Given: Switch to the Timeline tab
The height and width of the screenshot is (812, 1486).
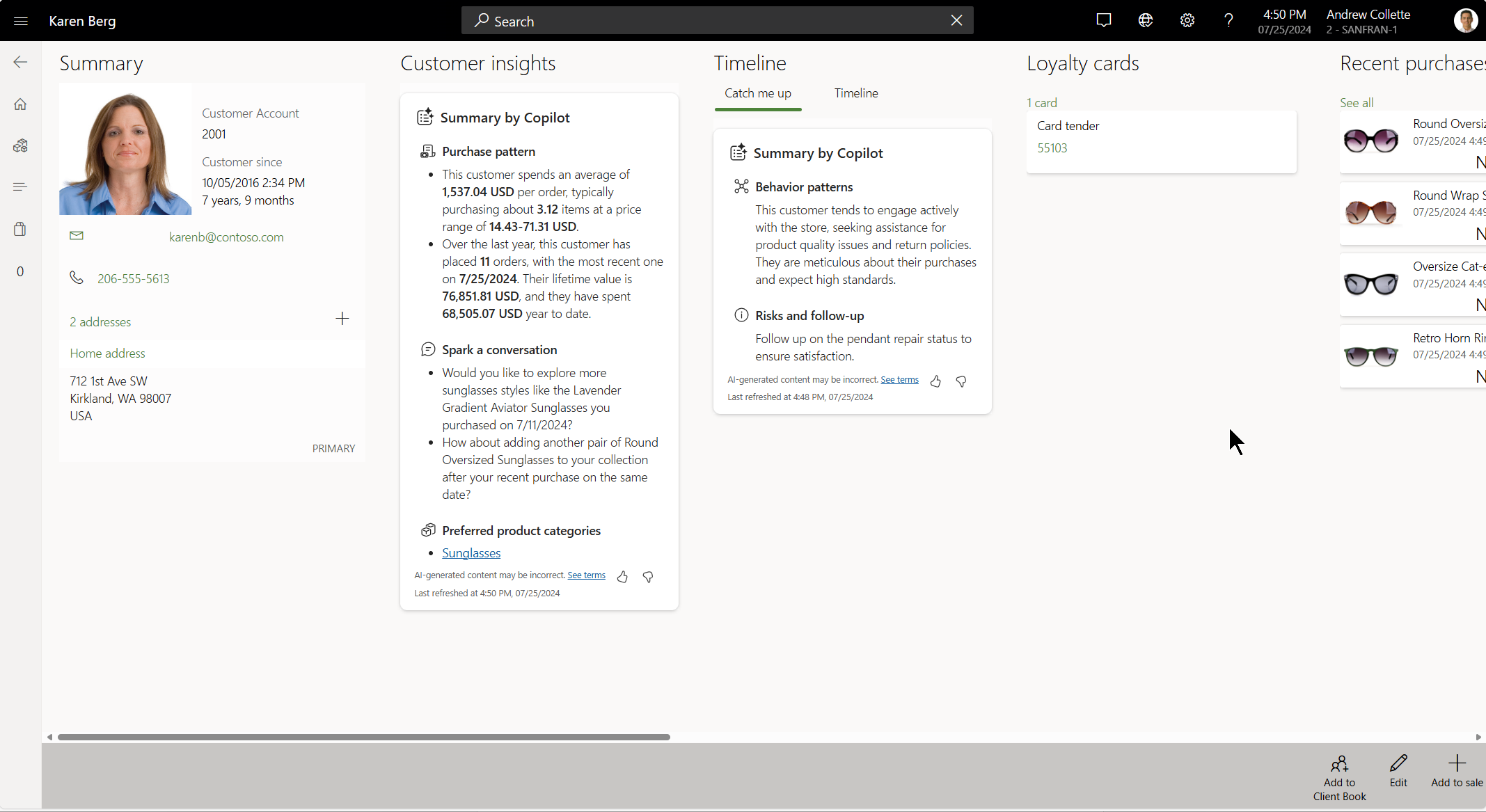Looking at the screenshot, I should click(x=855, y=93).
